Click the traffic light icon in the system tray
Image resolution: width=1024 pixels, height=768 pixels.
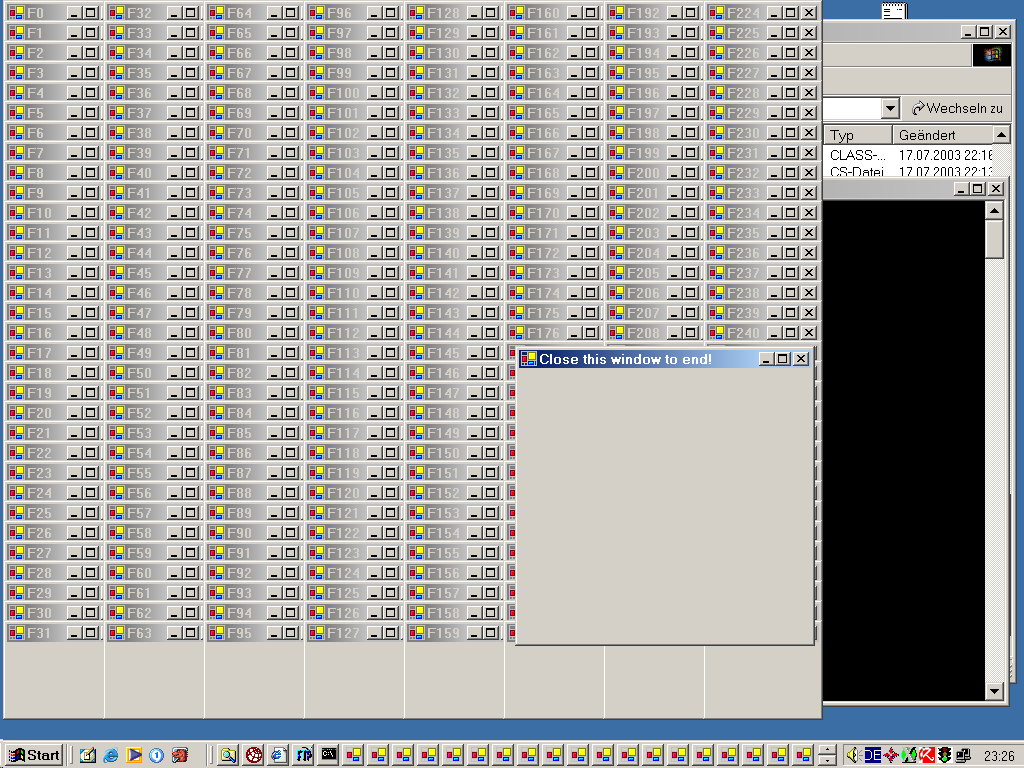point(945,755)
